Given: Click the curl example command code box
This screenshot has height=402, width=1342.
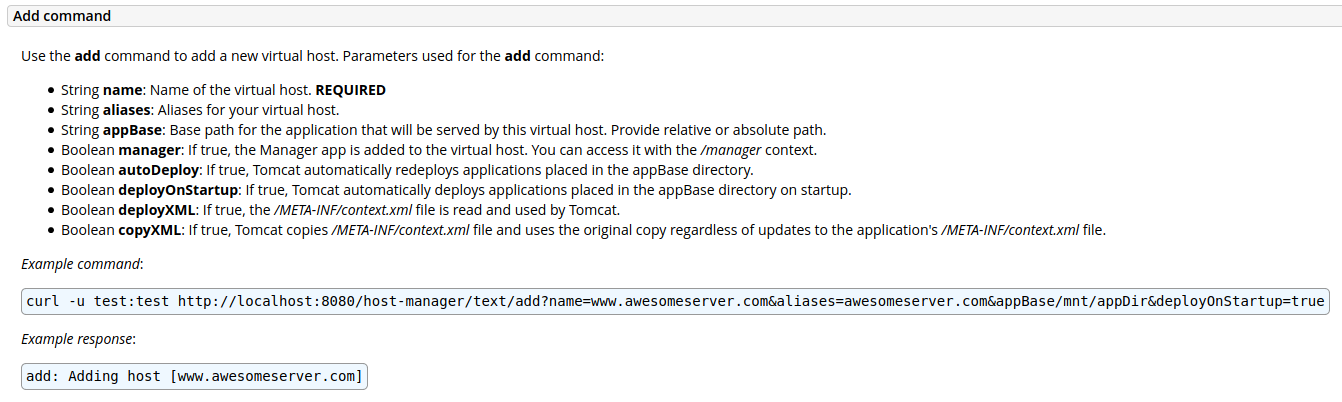Looking at the screenshot, I should coord(675,301).
